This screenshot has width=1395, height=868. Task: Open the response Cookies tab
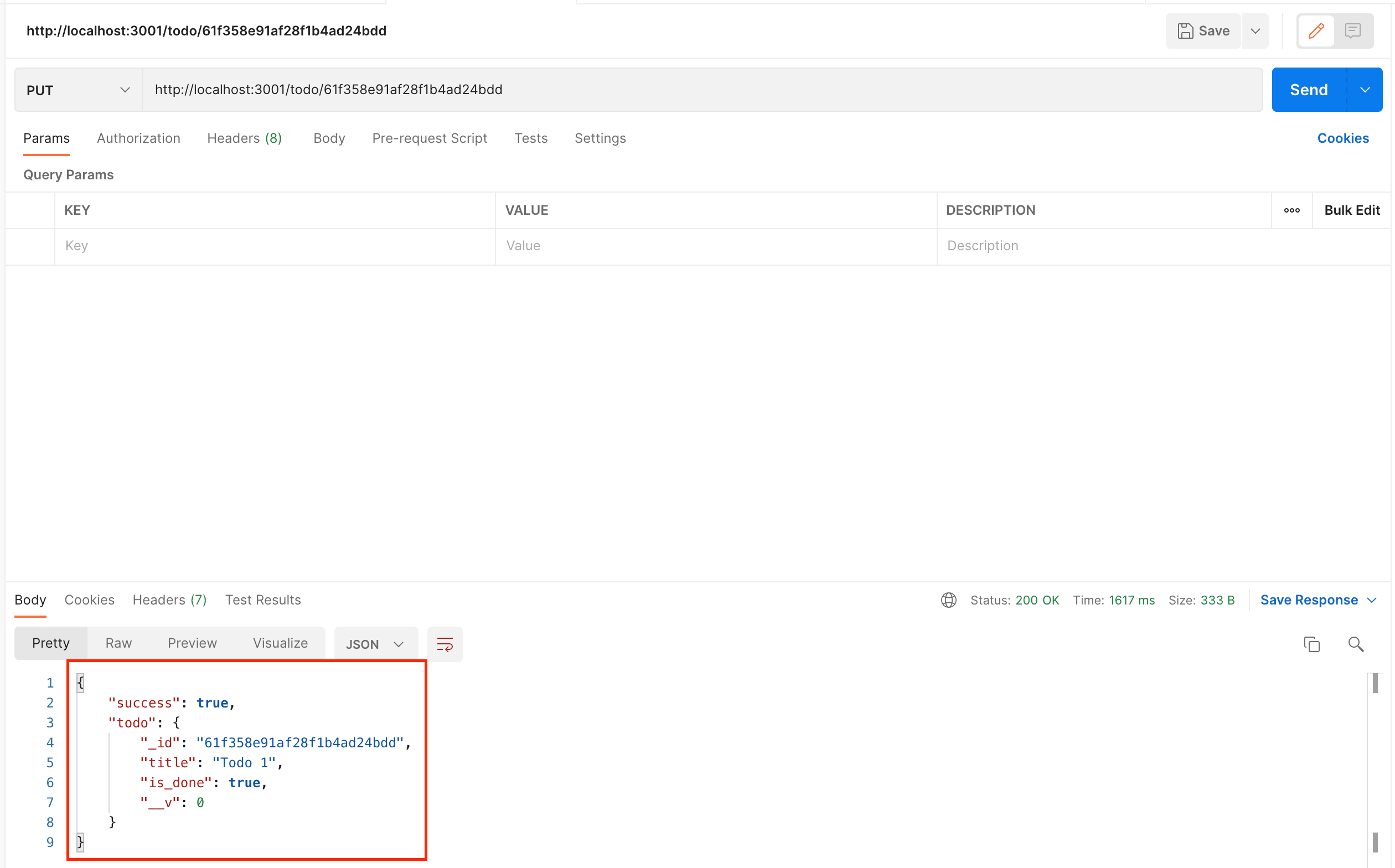(90, 600)
